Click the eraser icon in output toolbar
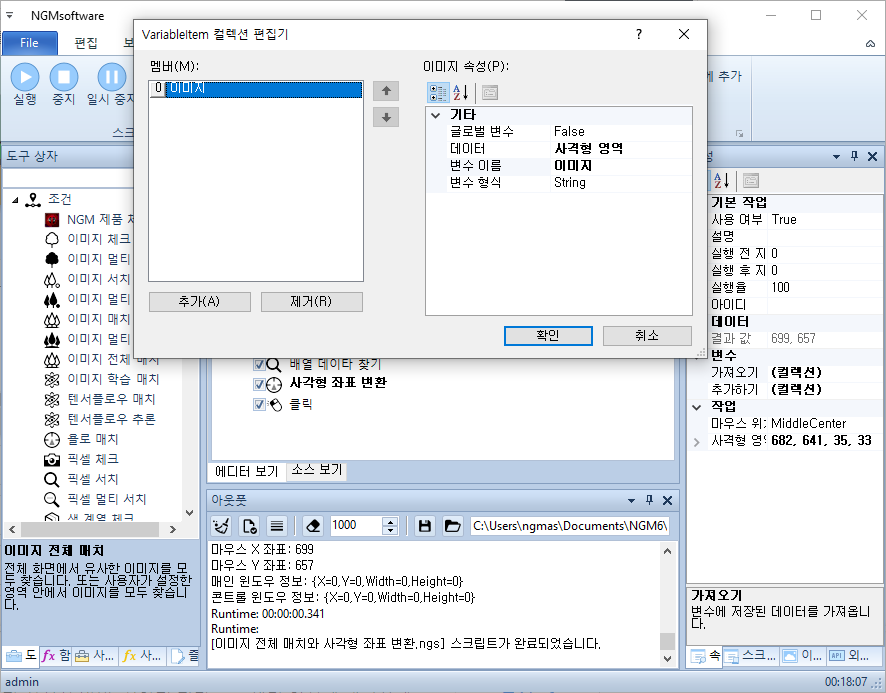The image size is (886, 693). tap(313, 526)
